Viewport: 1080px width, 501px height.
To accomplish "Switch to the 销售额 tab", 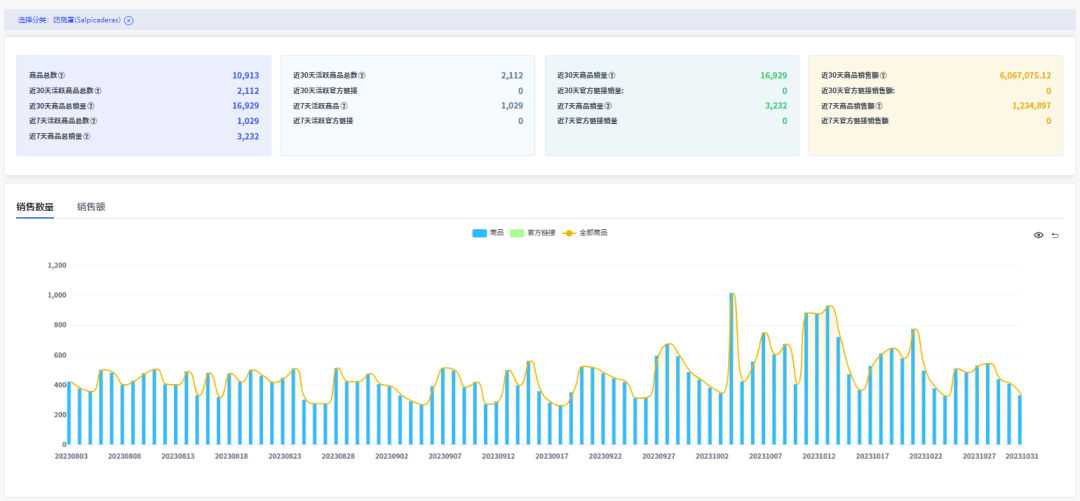I will coord(91,206).
